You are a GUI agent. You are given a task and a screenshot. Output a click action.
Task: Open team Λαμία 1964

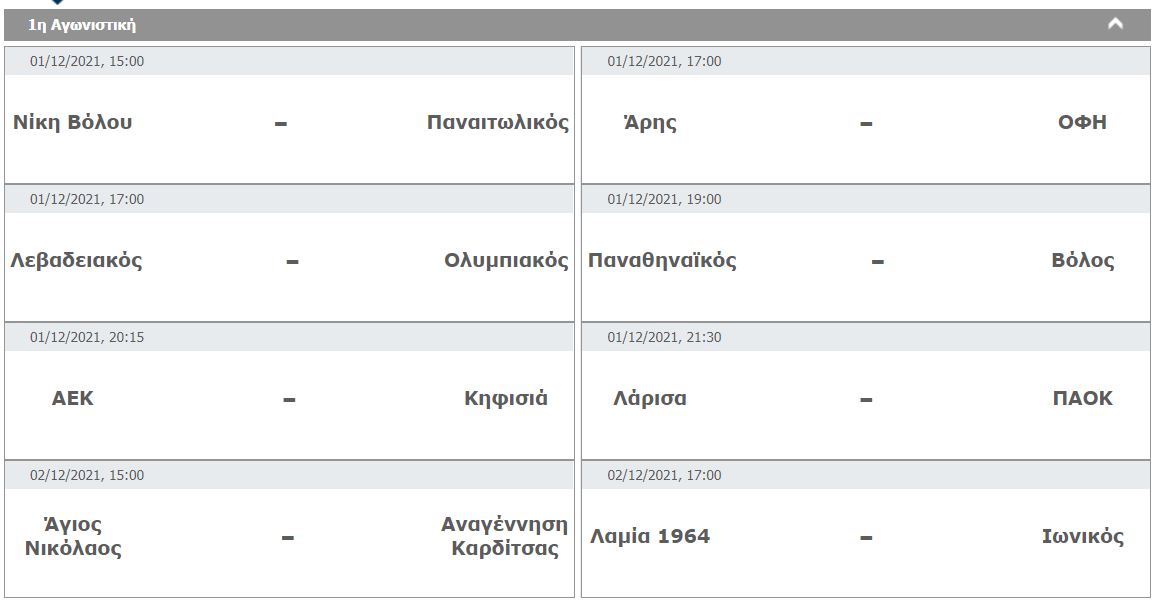pyautogui.click(x=650, y=537)
